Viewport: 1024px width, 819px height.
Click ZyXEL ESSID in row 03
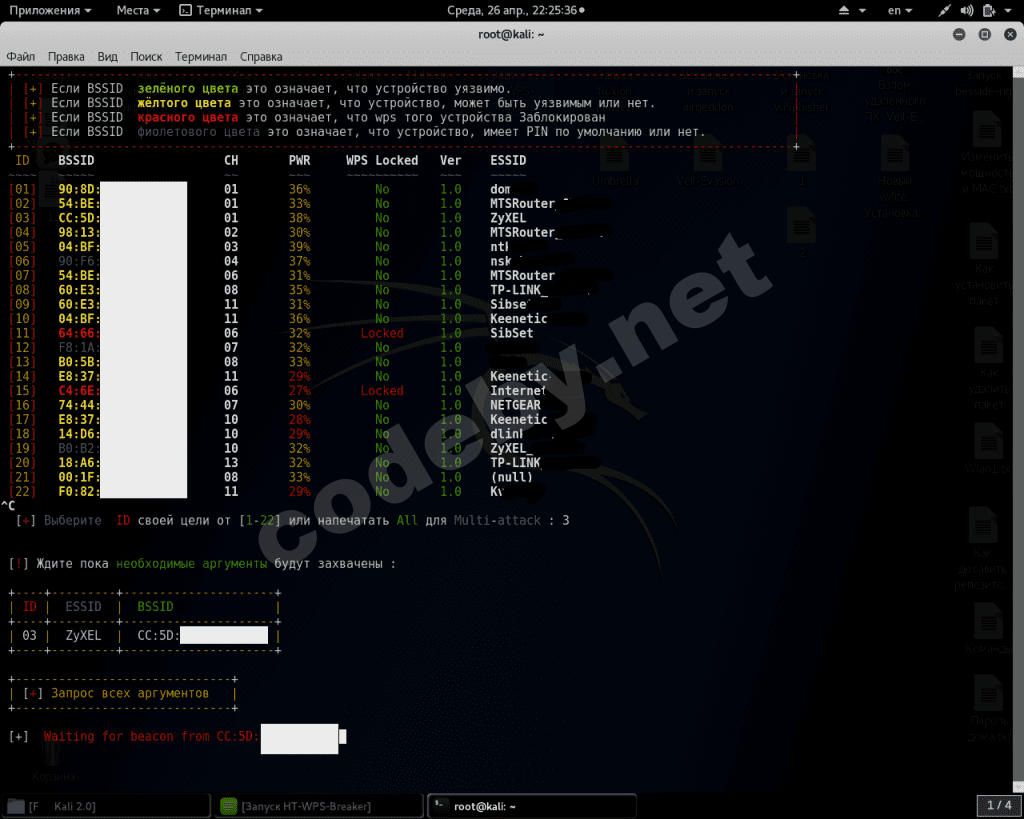pos(508,218)
